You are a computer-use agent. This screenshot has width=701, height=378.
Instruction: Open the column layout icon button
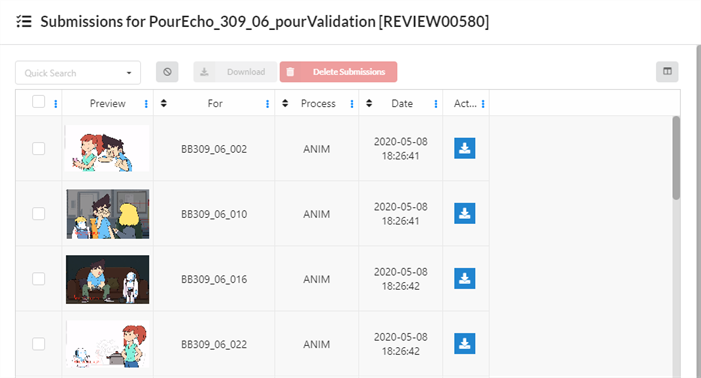click(667, 72)
